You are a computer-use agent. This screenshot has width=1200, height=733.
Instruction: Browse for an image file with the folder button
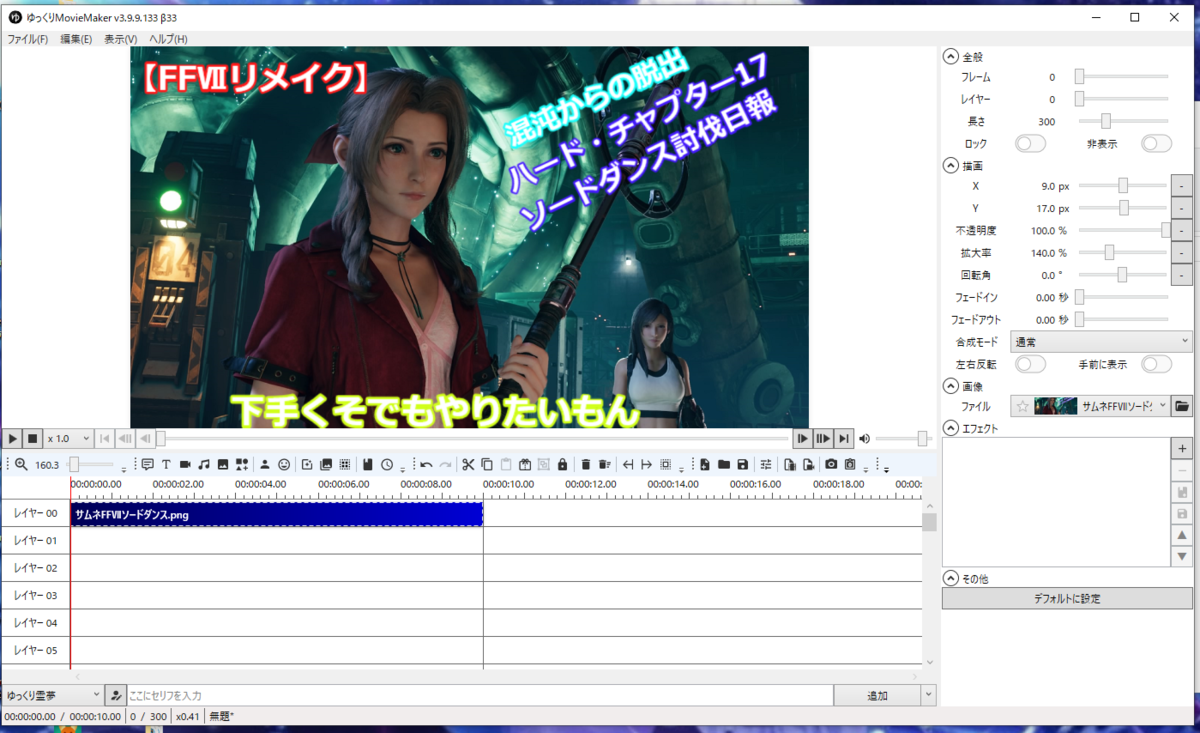pyautogui.click(x=1182, y=406)
